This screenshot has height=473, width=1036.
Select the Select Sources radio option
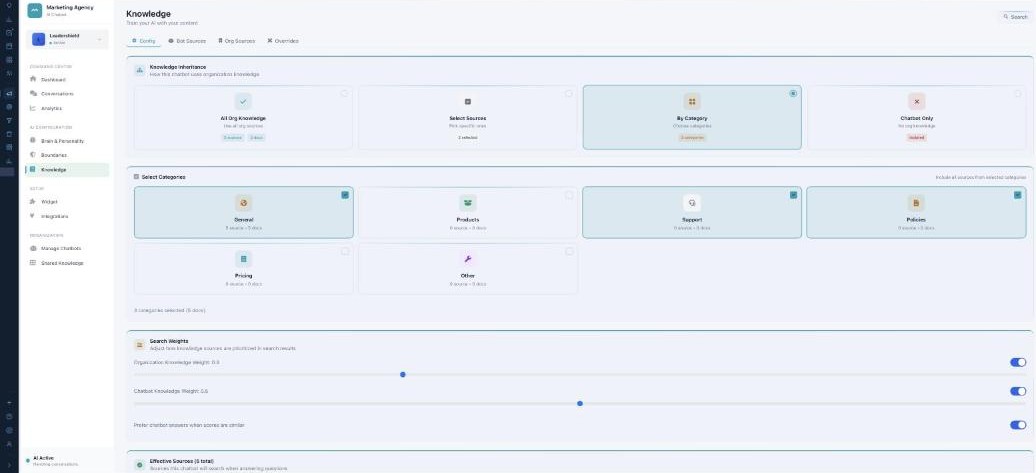(568, 93)
